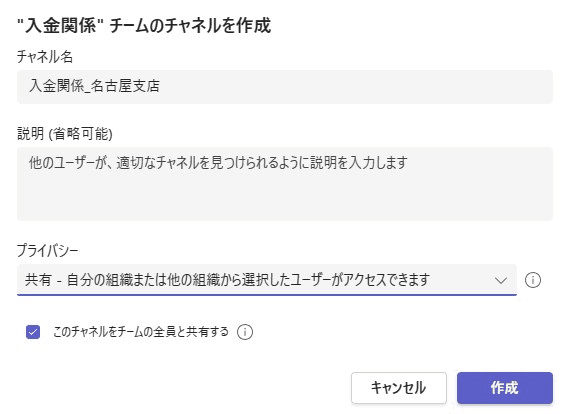Click the プライバシー field label
Image resolution: width=570 pixels, height=414 pixels.
[x=48, y=250]
